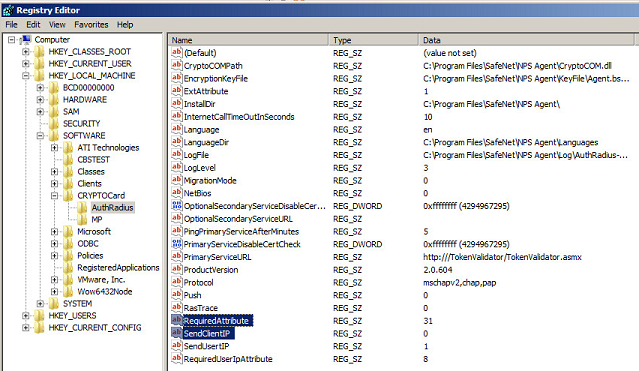Image resolution: width=639 pixels, height=371 pixels.
Task: Collapse the Computer root node
Action: [x=11, y=40]
